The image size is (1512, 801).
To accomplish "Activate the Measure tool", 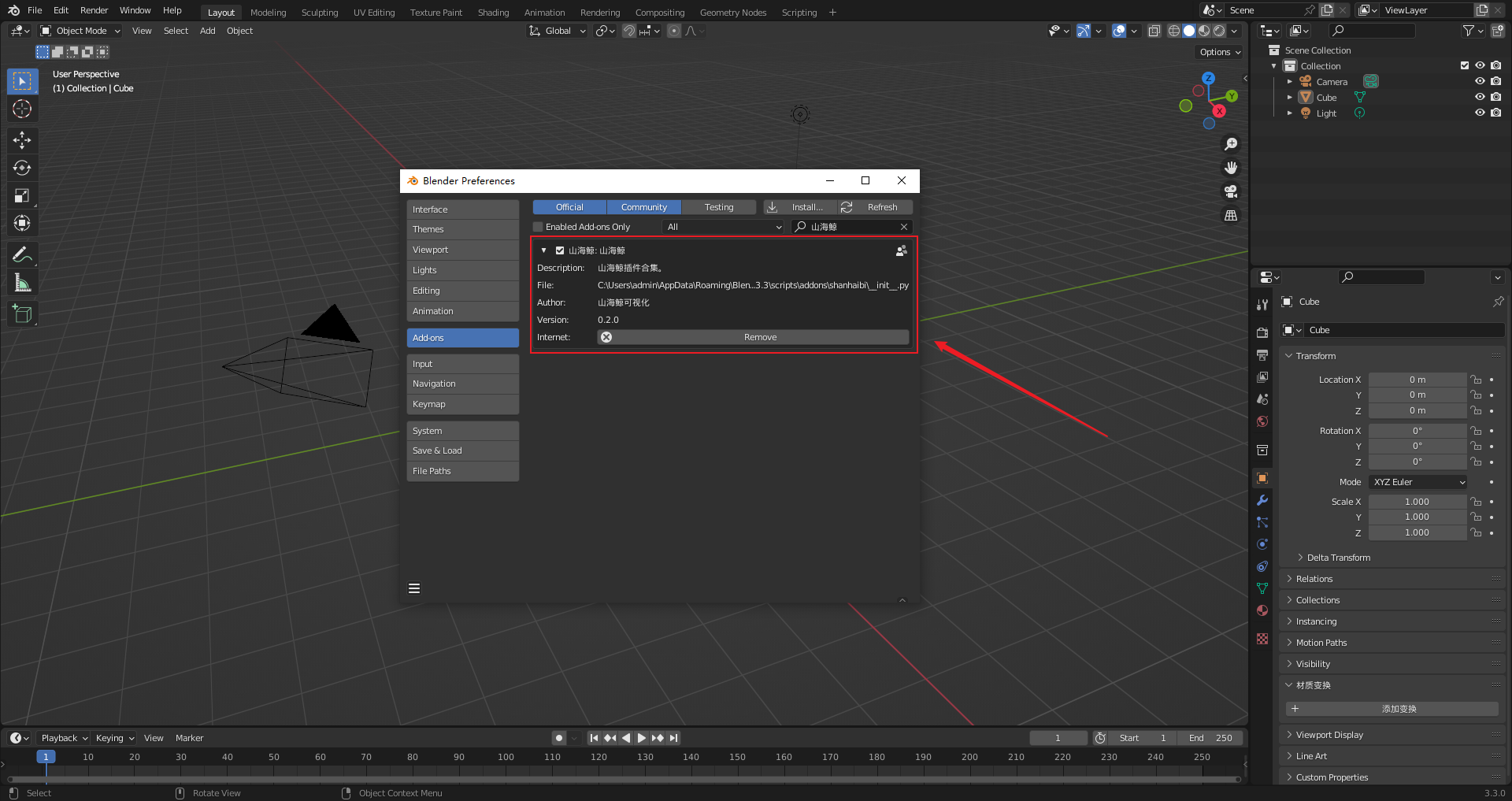I will [22, 283].
